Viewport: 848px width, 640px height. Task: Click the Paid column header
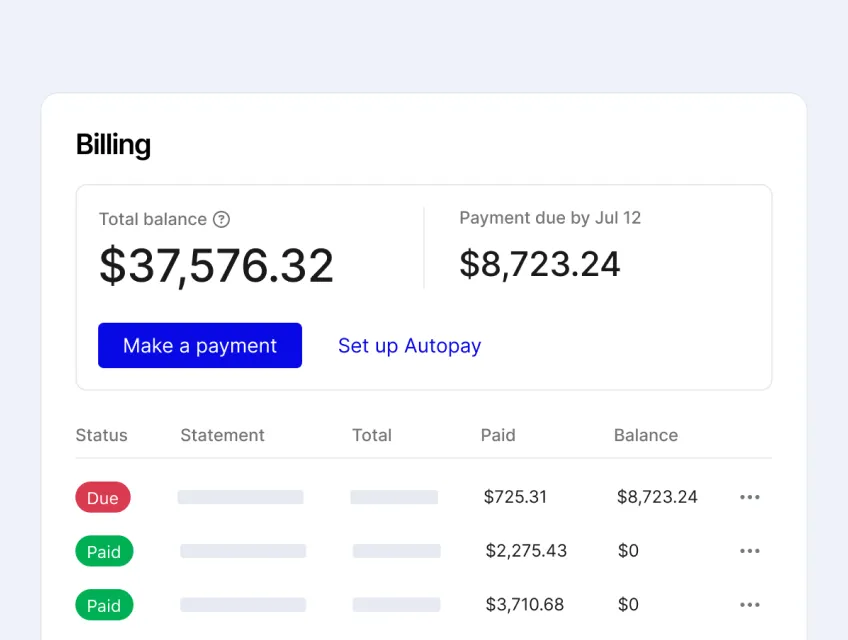coord(498,435)
